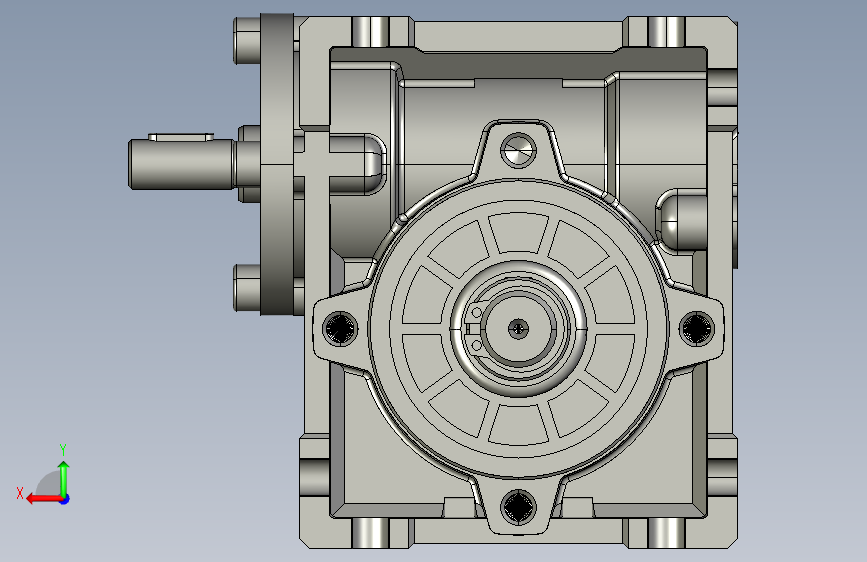Select the round input flange disc on the left
This screenshot has height=562, width=867.
277,164
